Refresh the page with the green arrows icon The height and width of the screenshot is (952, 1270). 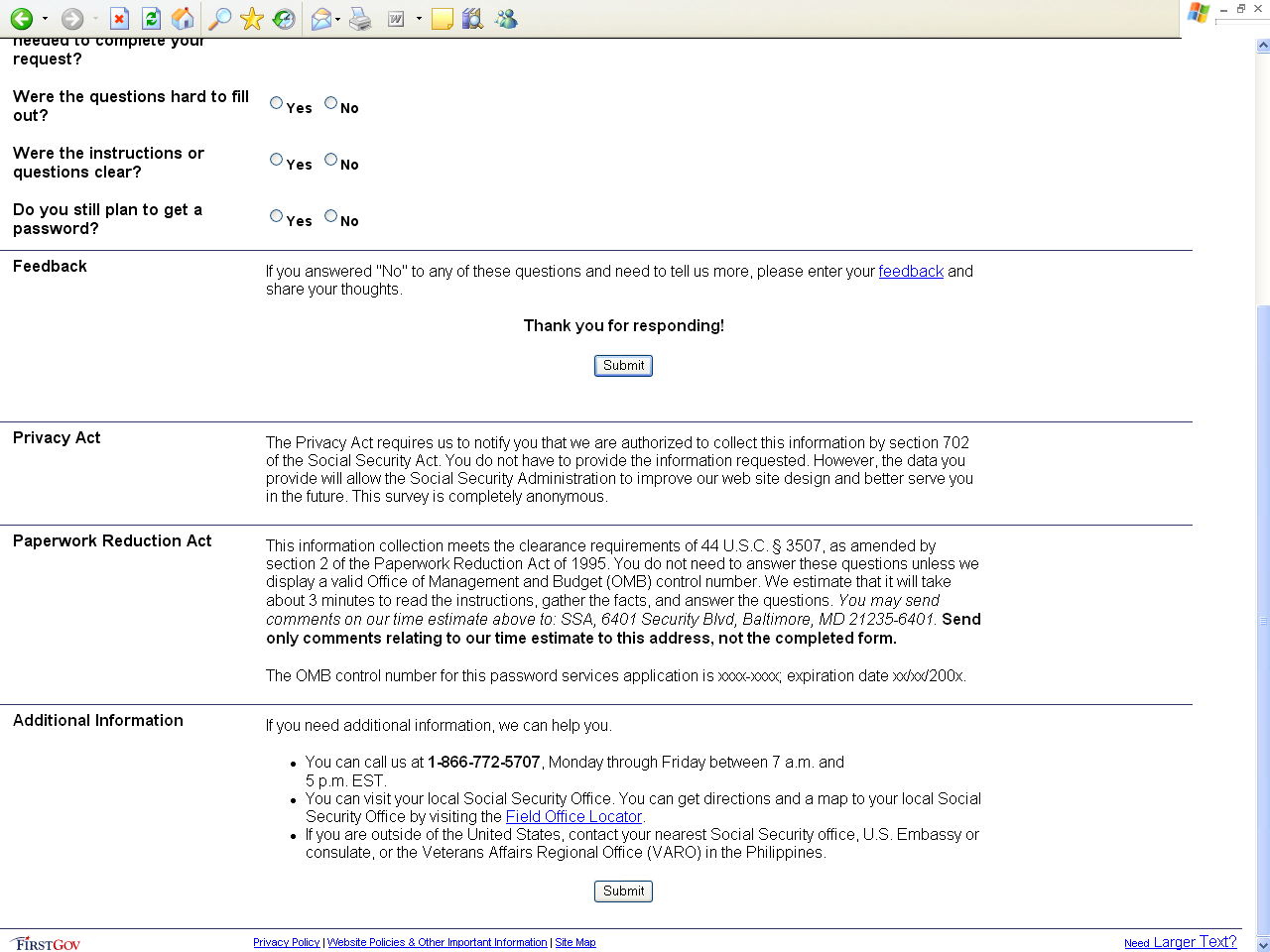151,19
